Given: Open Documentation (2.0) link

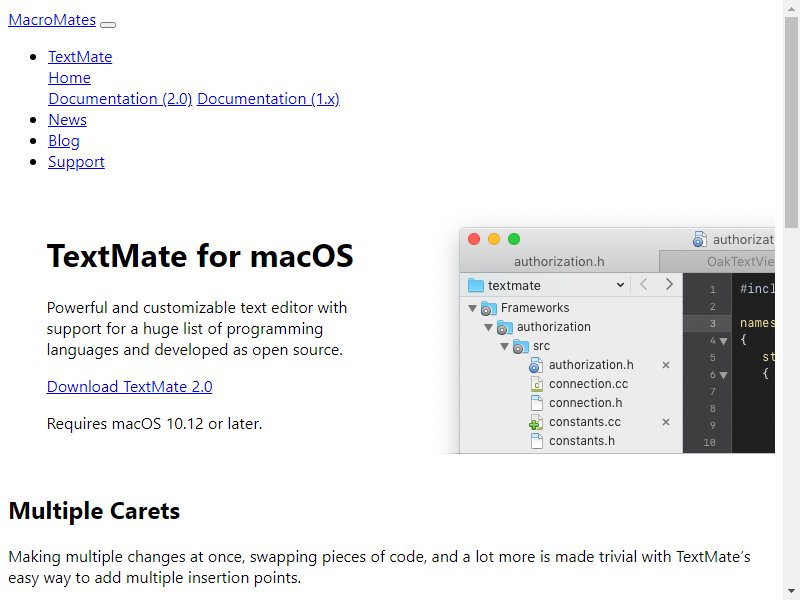Looking at the screenshot, I should [x=120, y=98].
